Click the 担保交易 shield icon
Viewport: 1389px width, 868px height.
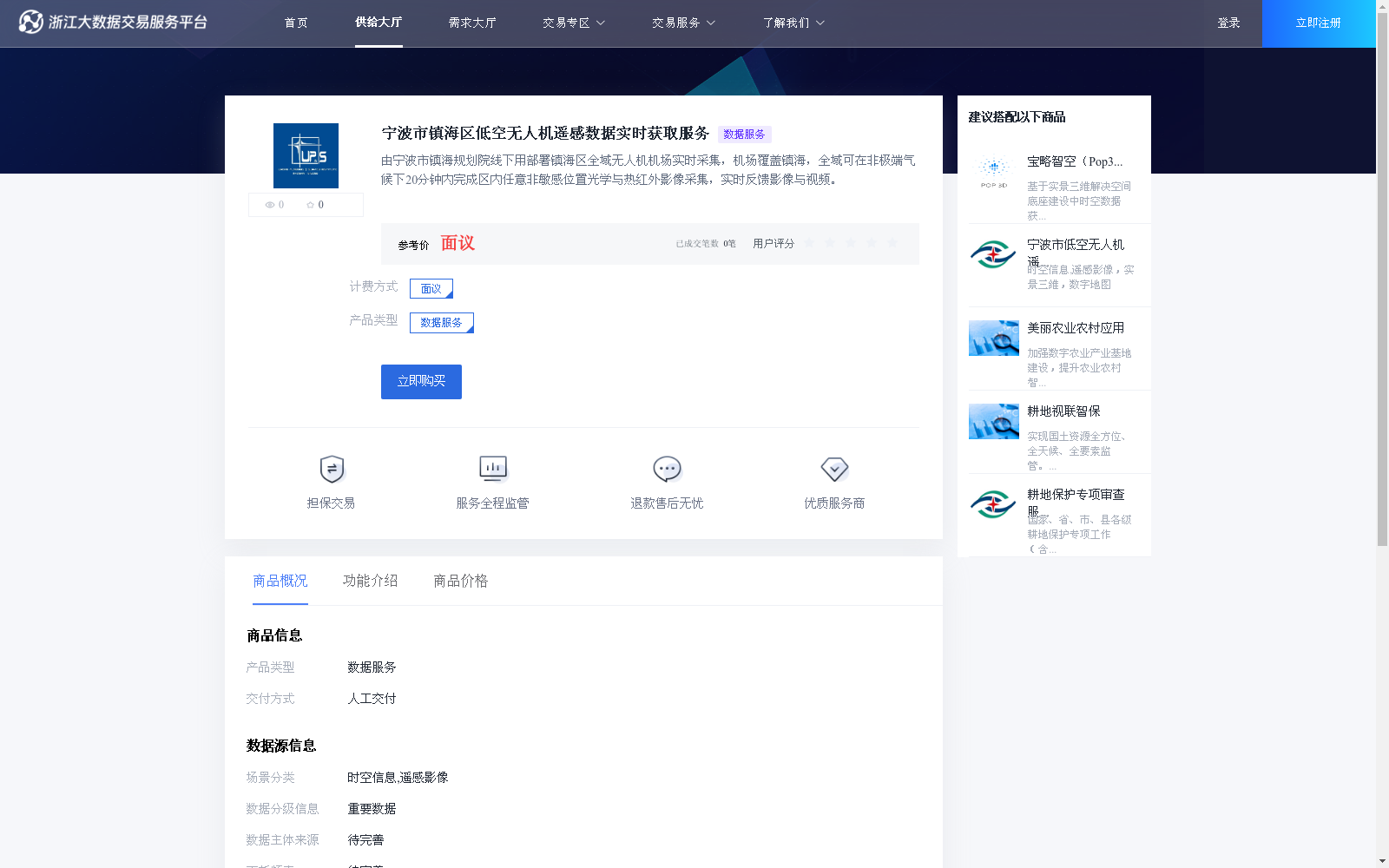[x=332, y=469]
